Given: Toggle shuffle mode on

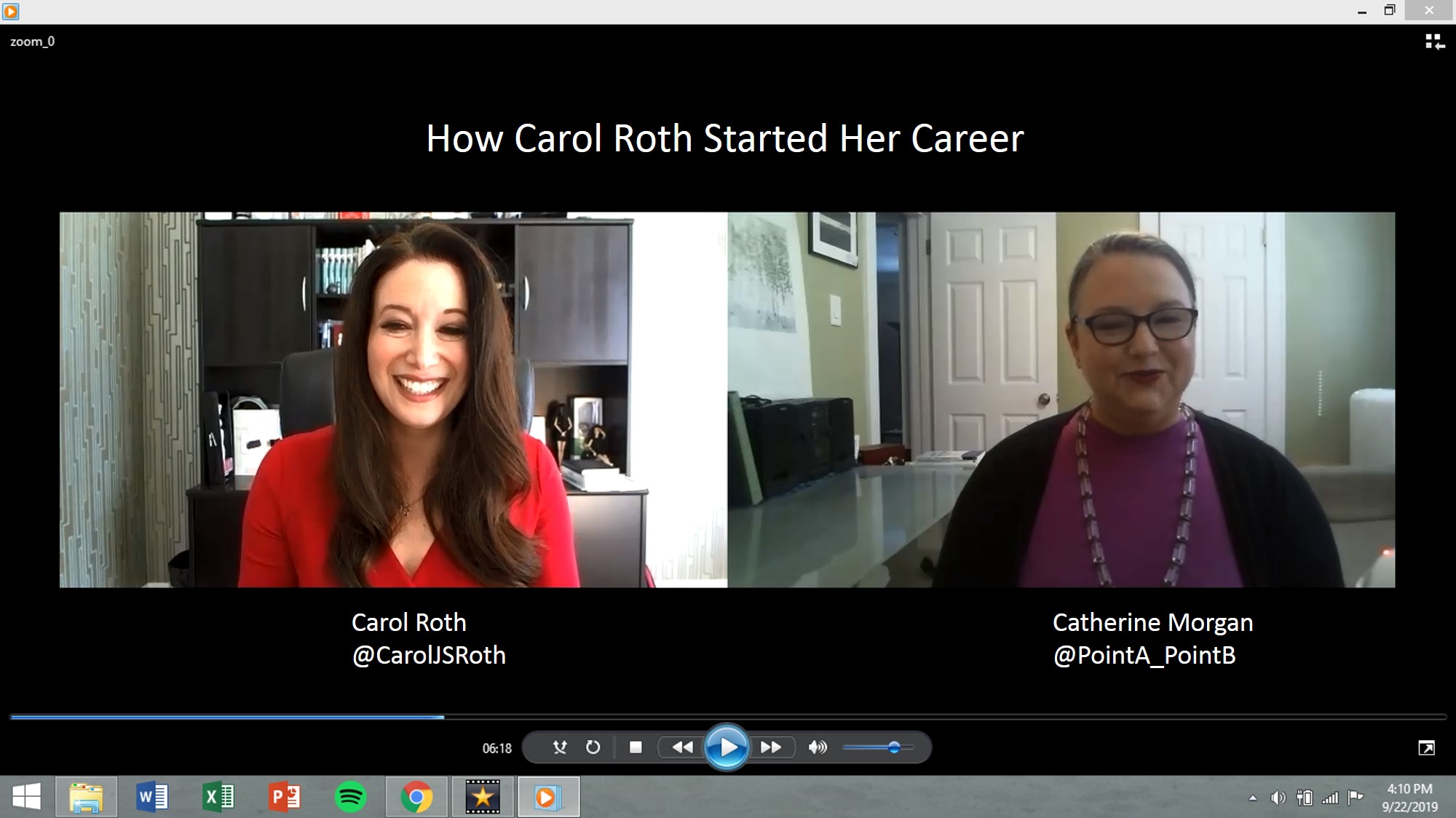Looking at the screenshot, I should click(559, 747).
